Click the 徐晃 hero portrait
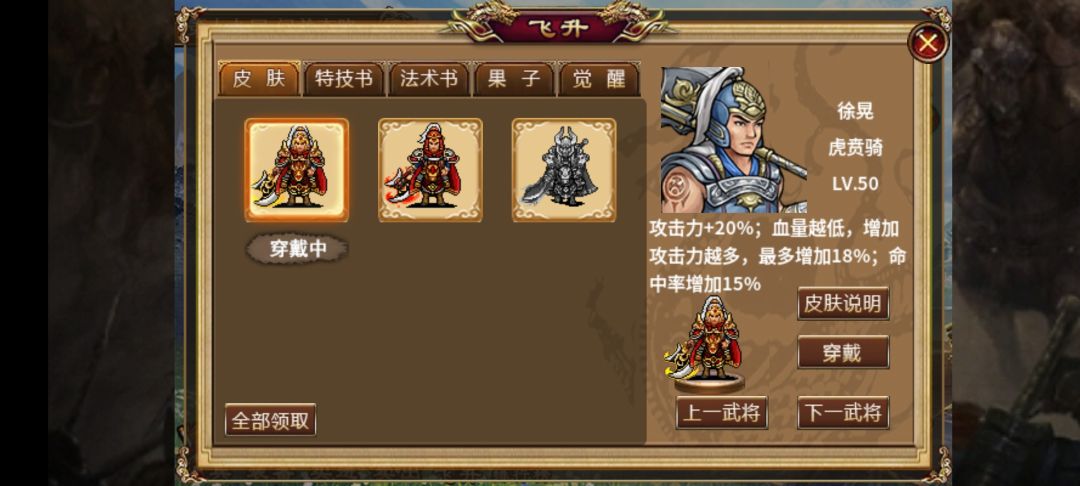 [734, 140]
